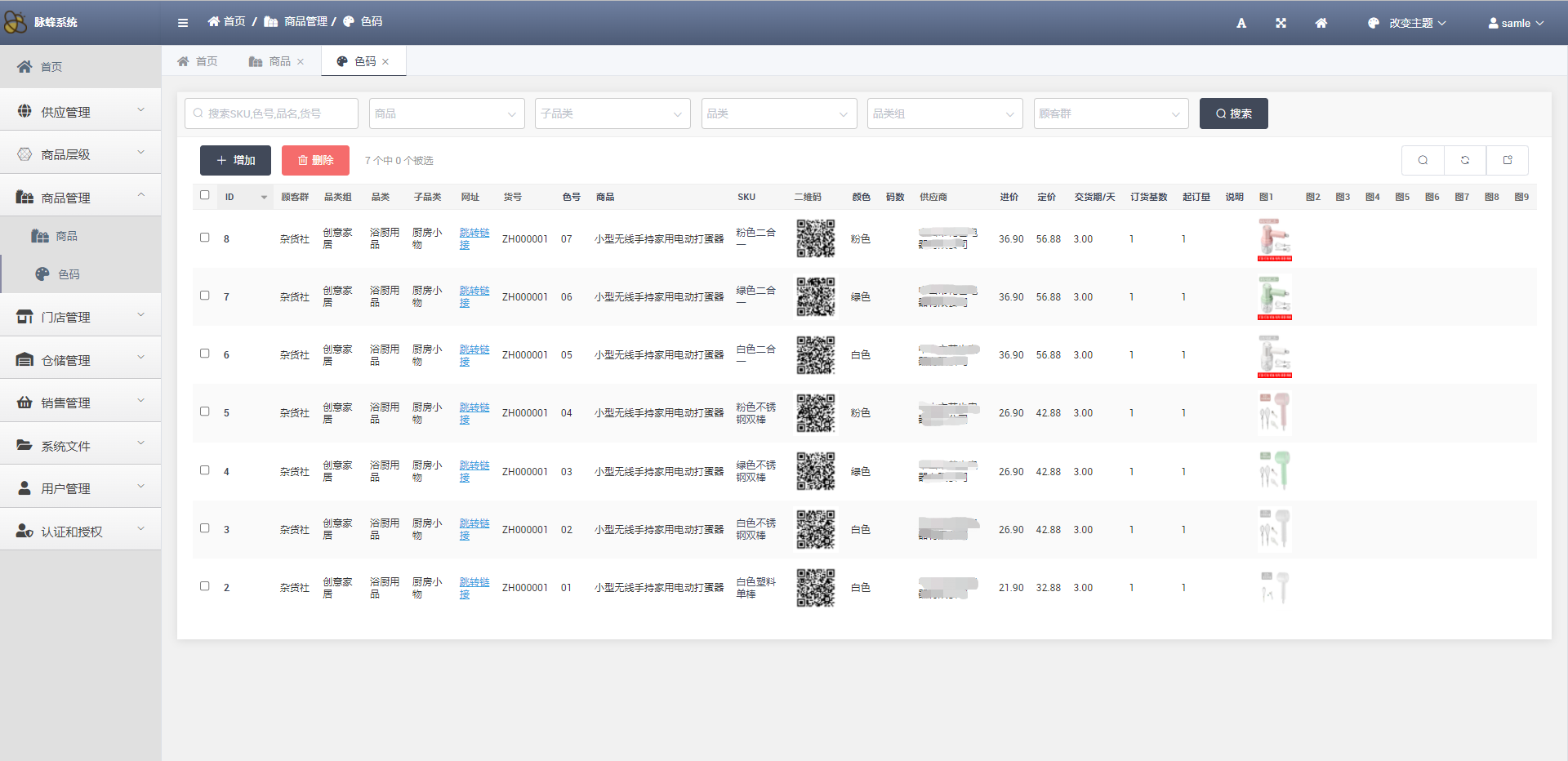Close the 色码 tab with X
The width and height of the screenshot is (1568, 761).
coord(385,62)
